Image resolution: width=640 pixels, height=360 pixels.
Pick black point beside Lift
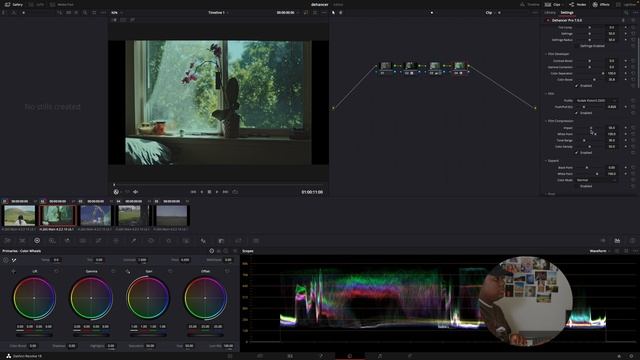(x=13, y=271)
